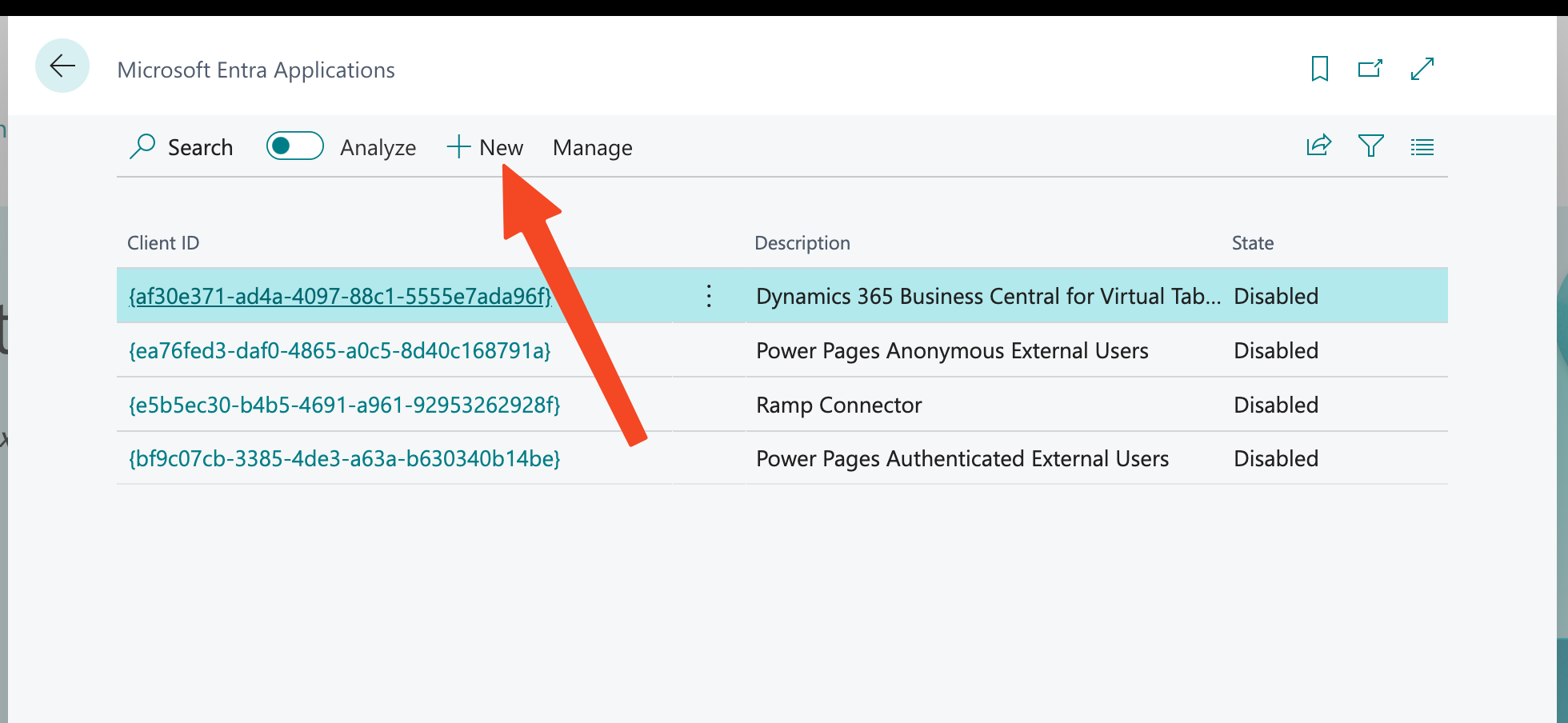
Task: Bookmark this page with the bookmark icon
Action: (x=1320, y=69)
